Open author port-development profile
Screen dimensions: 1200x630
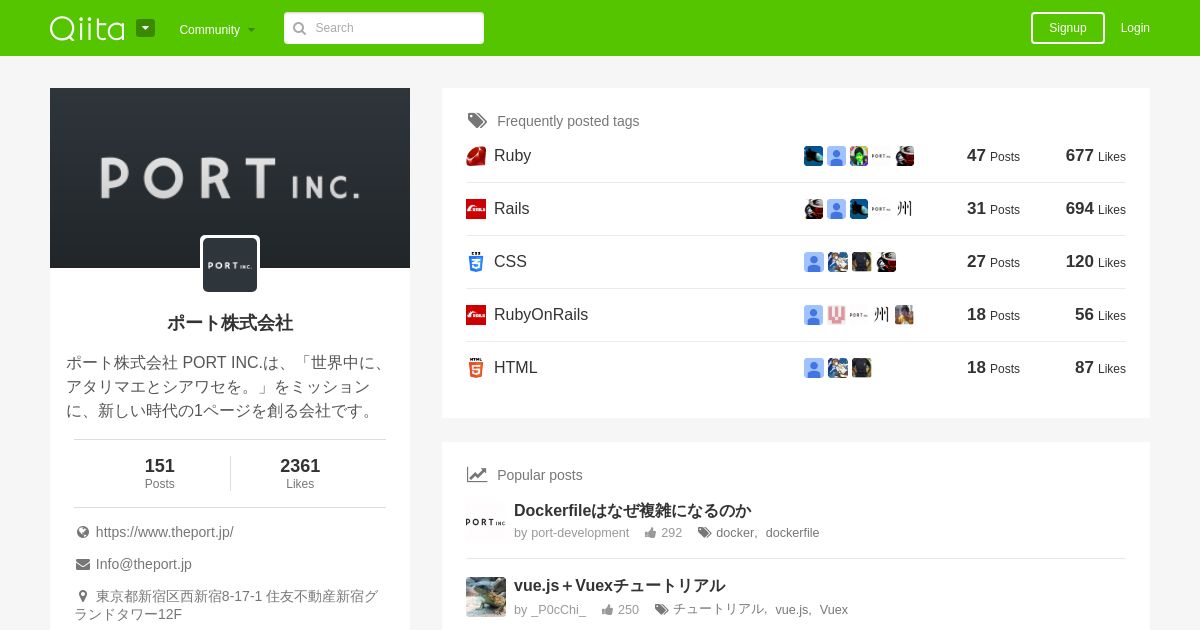(580, 533)
